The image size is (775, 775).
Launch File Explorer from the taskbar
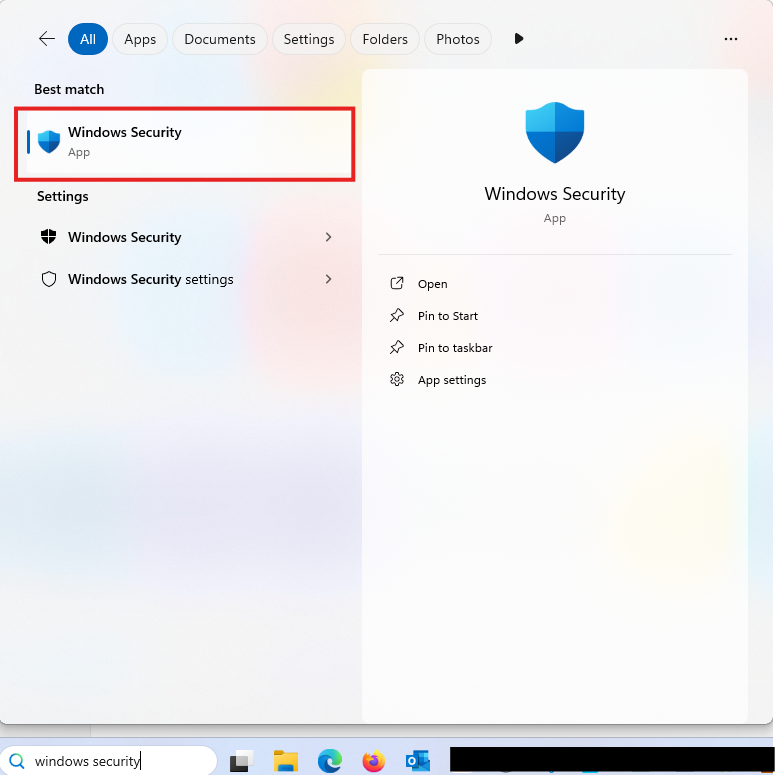[286, 761]
